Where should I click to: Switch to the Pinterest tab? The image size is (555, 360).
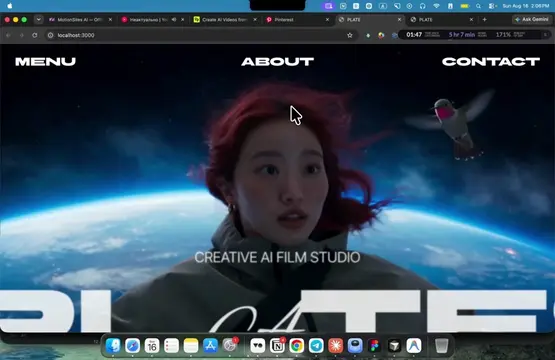pos(297,19)
